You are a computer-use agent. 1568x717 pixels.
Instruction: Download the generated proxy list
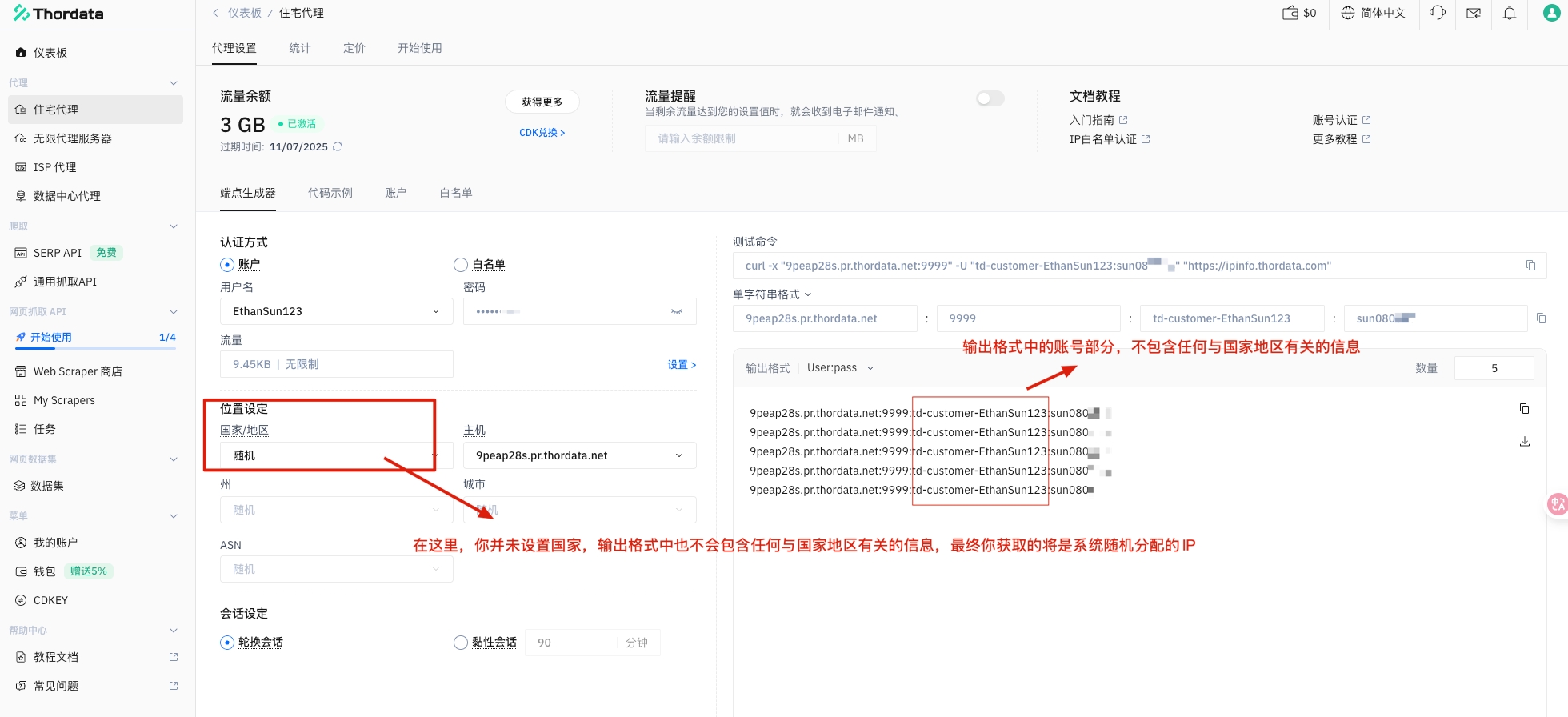click(1525, 442)
